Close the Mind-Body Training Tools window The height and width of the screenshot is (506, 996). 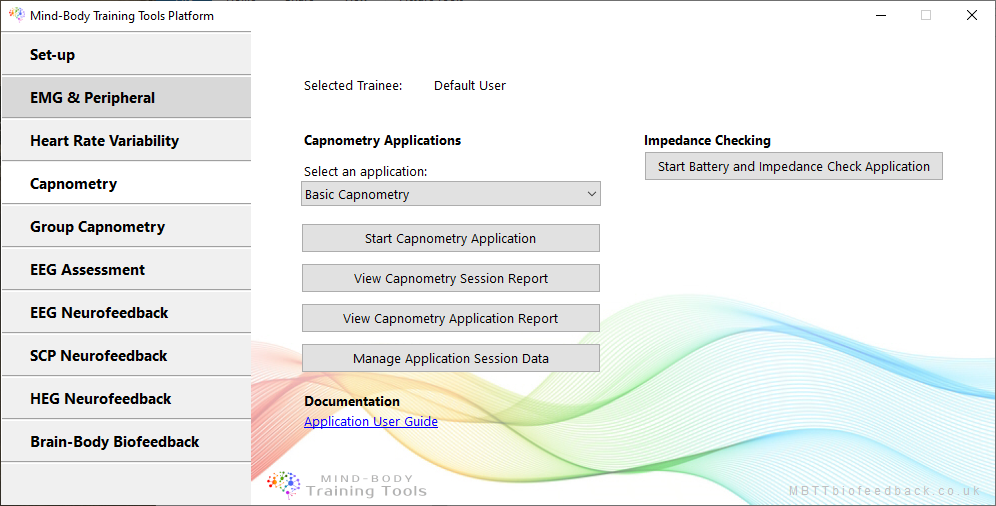point(972,15)
